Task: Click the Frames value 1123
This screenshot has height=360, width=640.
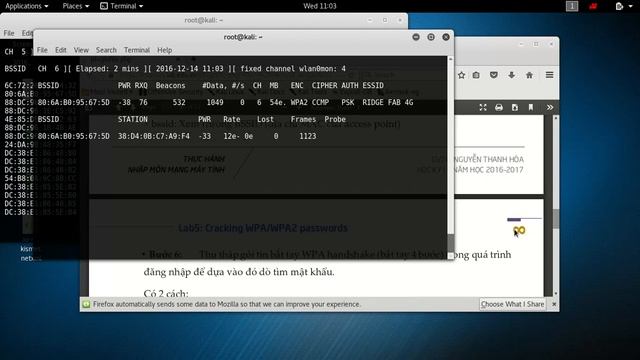Action: (308, 136)
